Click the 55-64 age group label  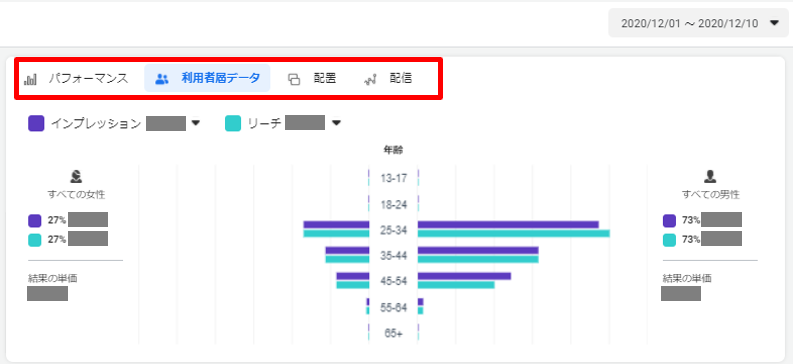coord(393,308)
